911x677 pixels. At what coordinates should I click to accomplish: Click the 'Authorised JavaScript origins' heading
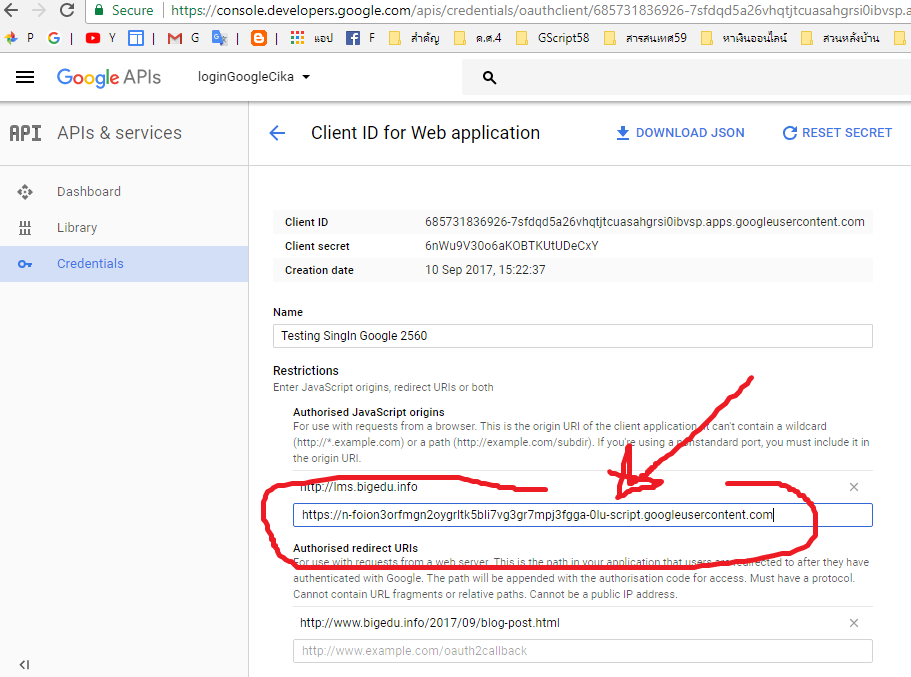click(x=368, y=412)
